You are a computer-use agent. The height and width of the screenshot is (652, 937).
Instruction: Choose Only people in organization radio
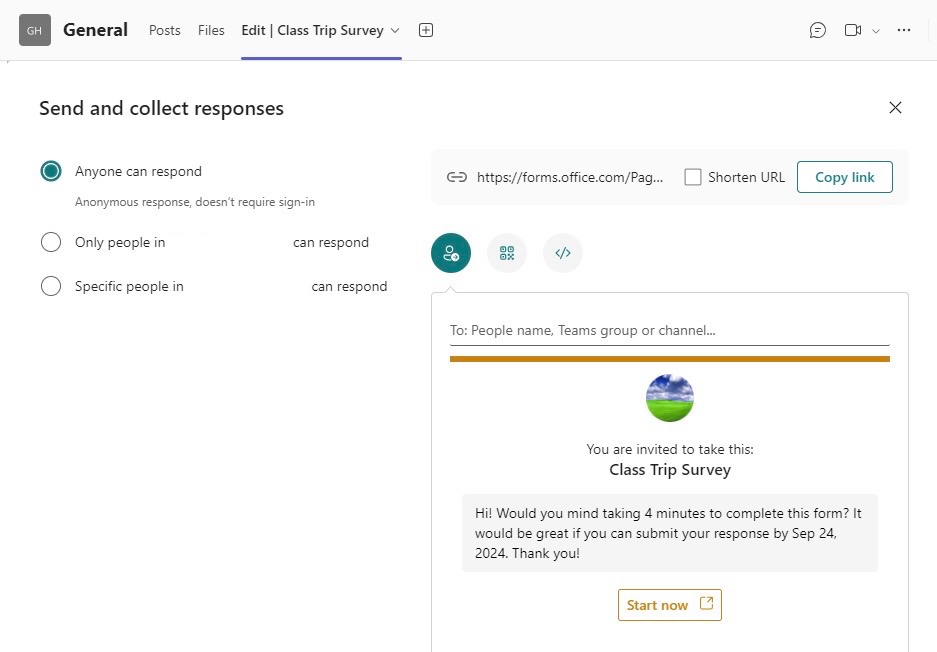[51, 242]
